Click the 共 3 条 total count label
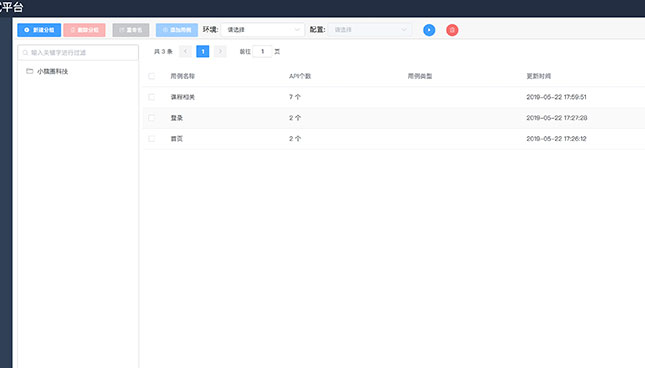 (x=163, y=51)
